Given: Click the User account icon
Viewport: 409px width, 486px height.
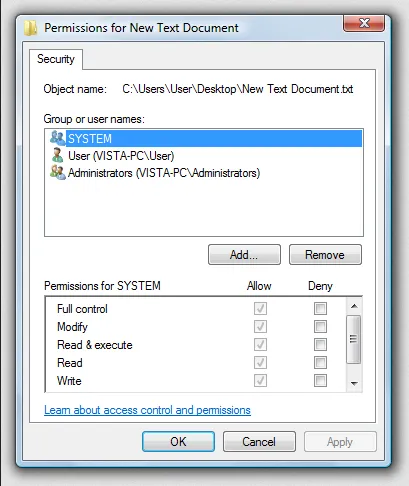Looking at the screenshot, I should point(57,155).
